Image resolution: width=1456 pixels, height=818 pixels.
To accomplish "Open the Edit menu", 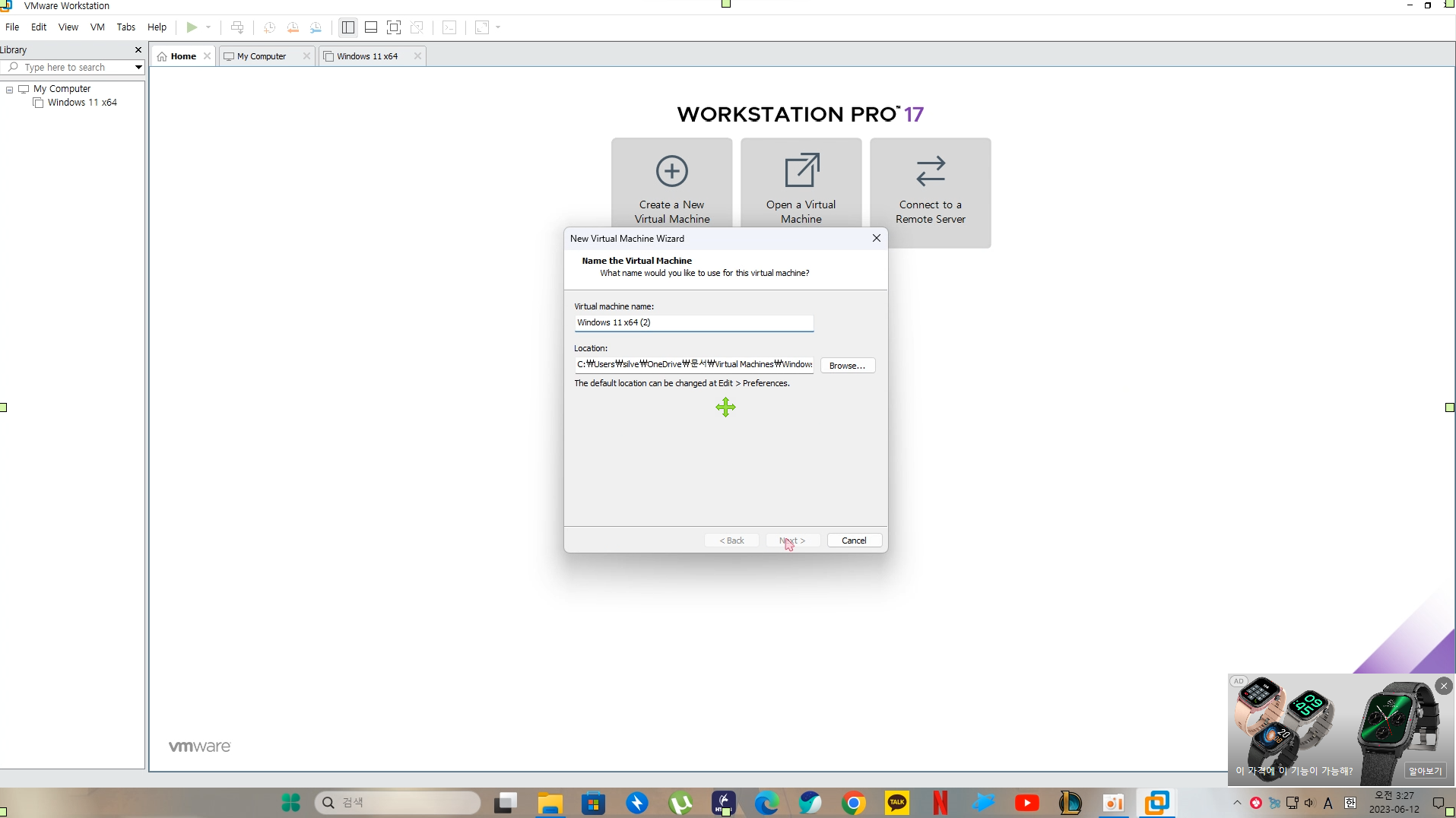I will click(x=39, y=27).
